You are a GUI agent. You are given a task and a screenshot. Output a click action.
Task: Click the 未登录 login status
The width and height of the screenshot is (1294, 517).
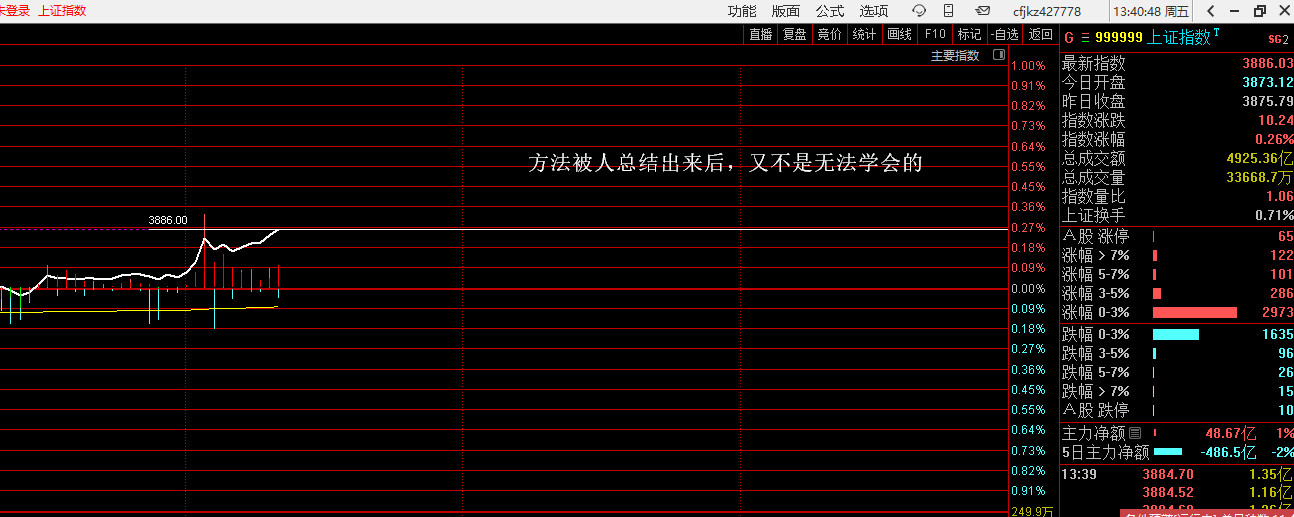14,11
